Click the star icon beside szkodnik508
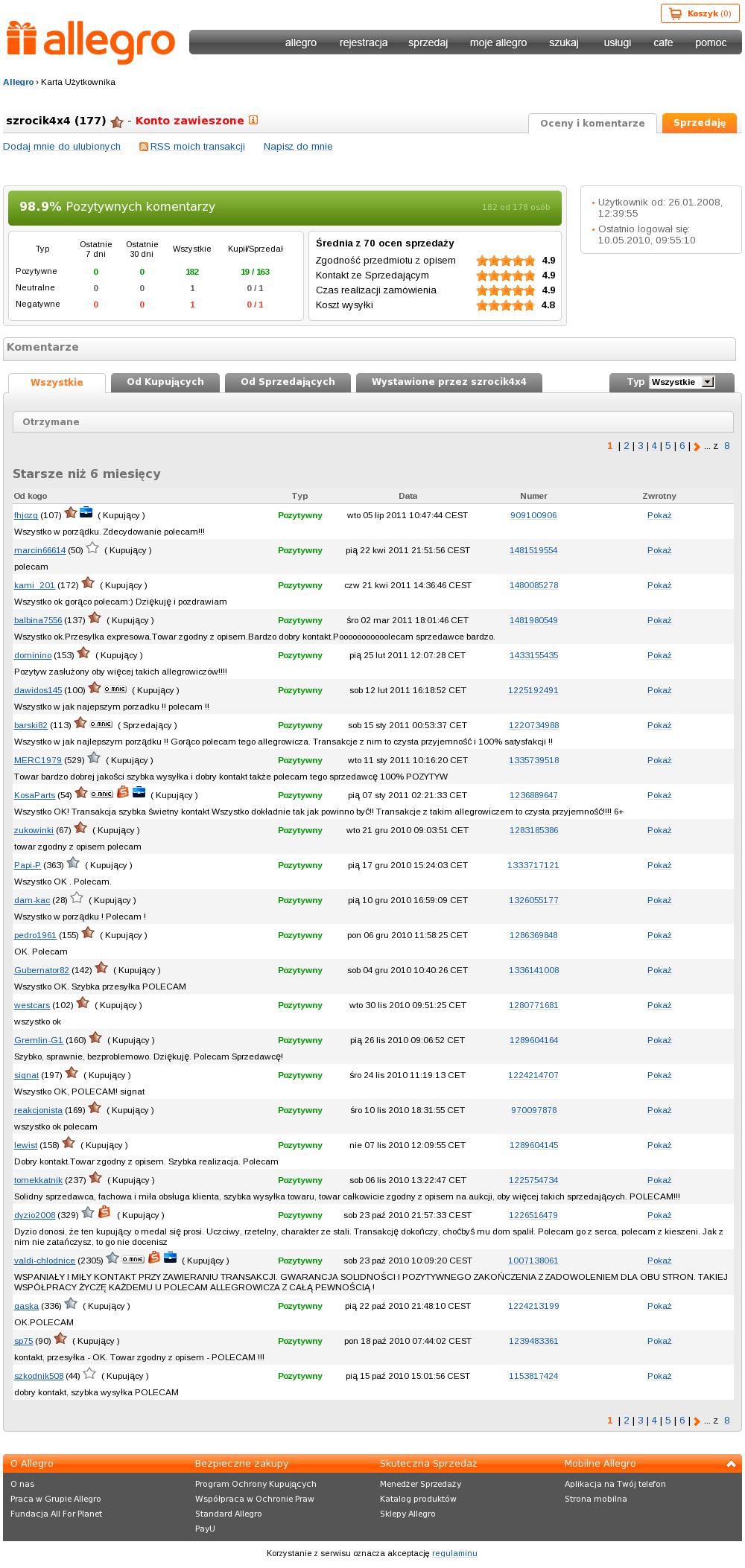The height and width of the screenshot is (1568, 745). pyautogui.click(x=89, y=1374)
